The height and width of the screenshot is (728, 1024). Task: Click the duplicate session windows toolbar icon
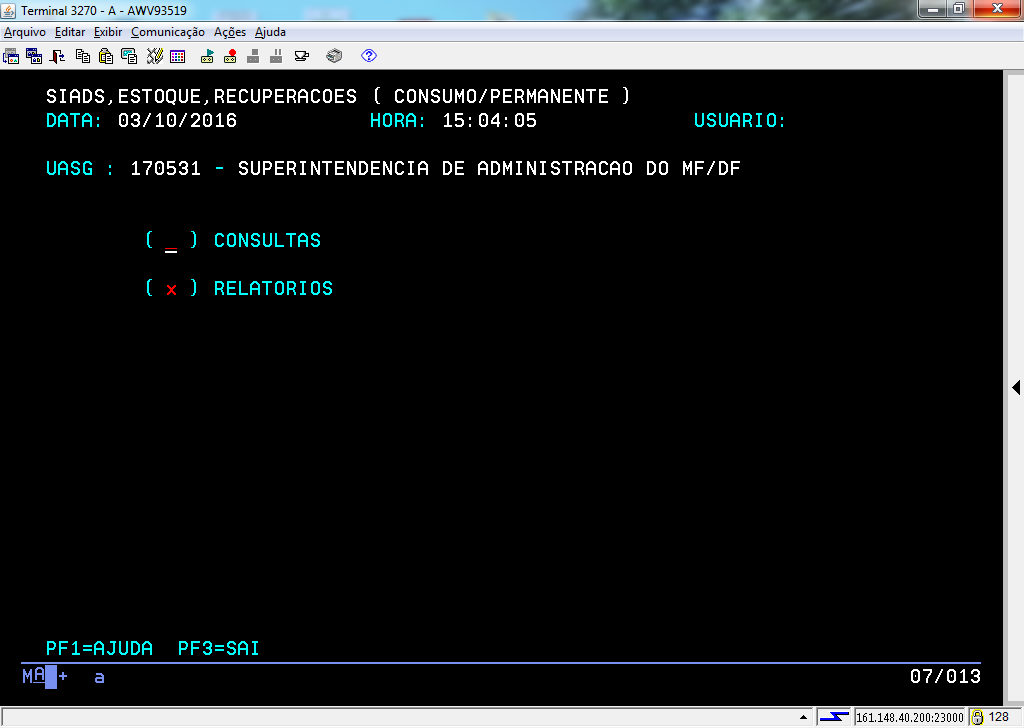34,56
